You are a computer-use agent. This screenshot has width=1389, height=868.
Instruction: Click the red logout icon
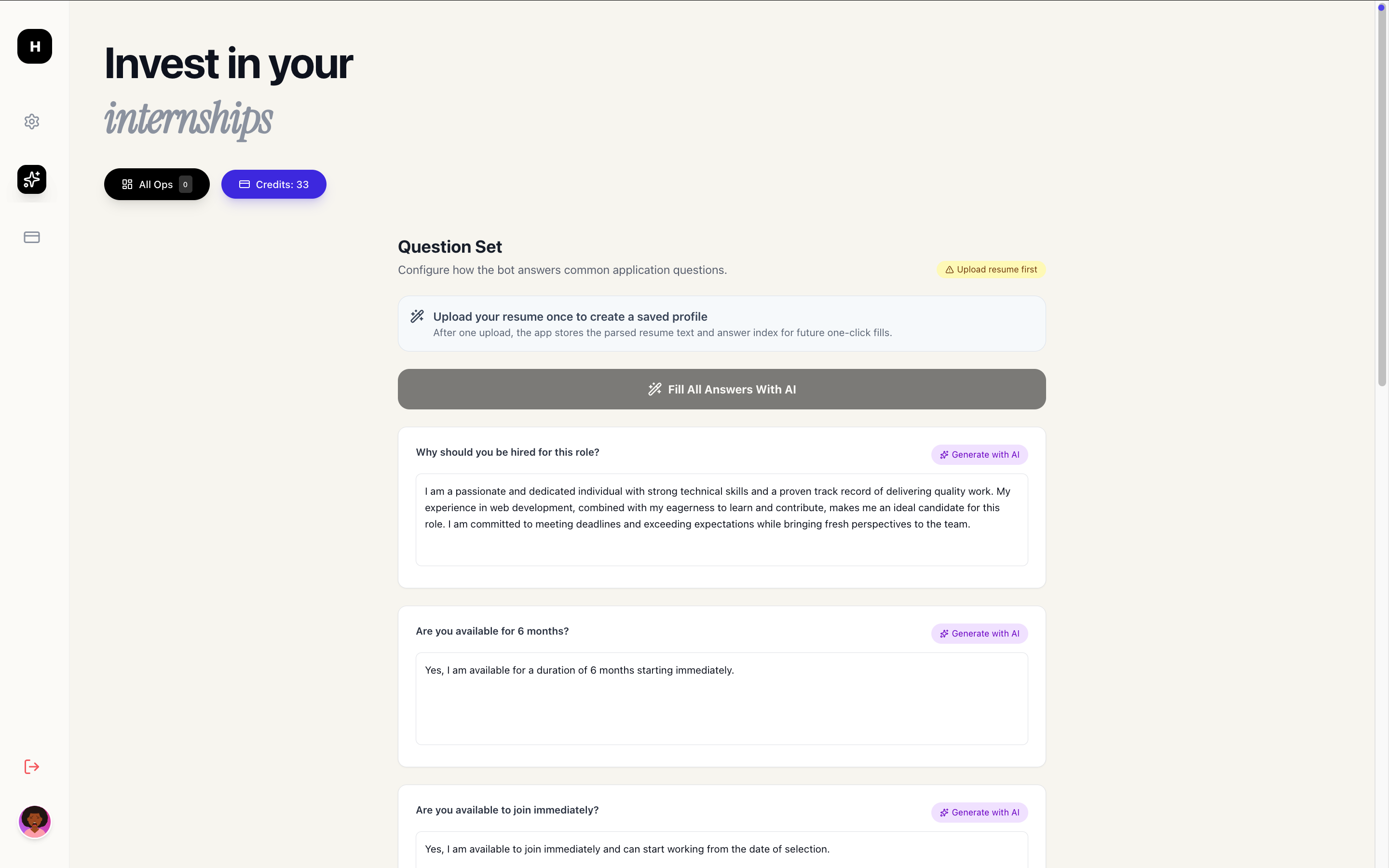(x=31, y=767)
